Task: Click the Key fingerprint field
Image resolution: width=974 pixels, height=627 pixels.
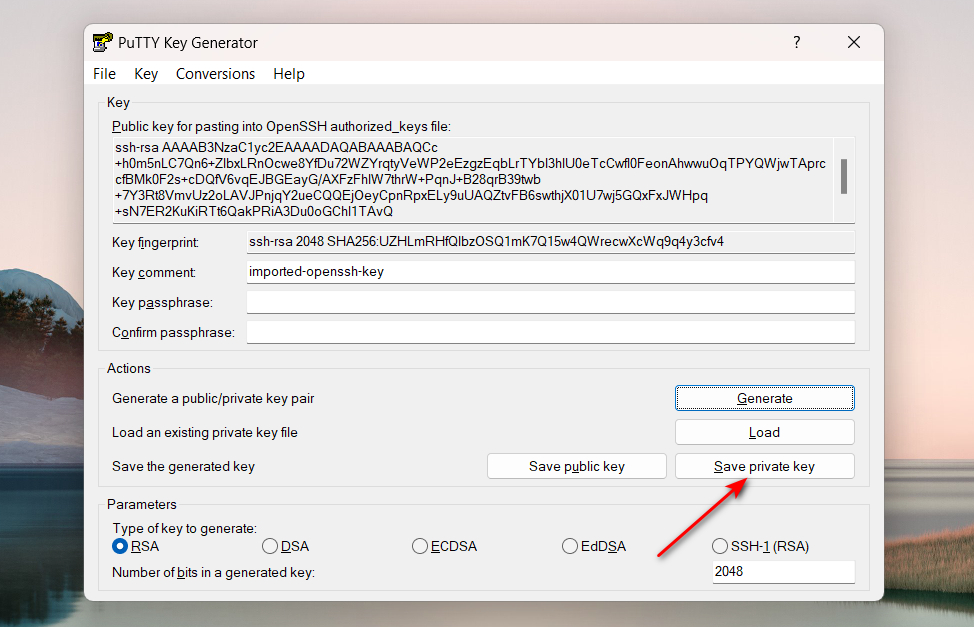Action: click(550, 242)
